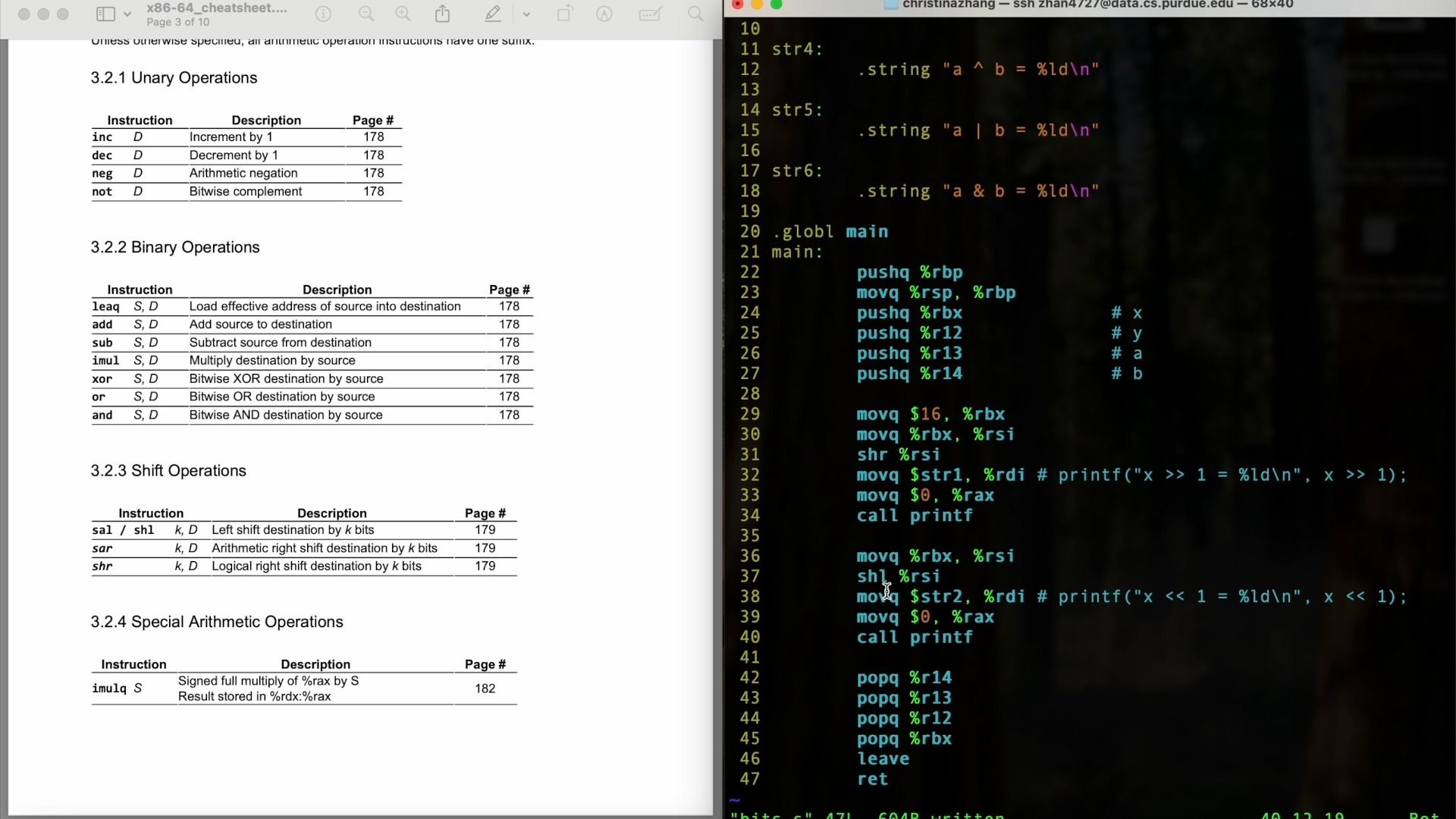Zoom in on the cheatsheet PDF
Screen dimensions: 1456x819
403,14
